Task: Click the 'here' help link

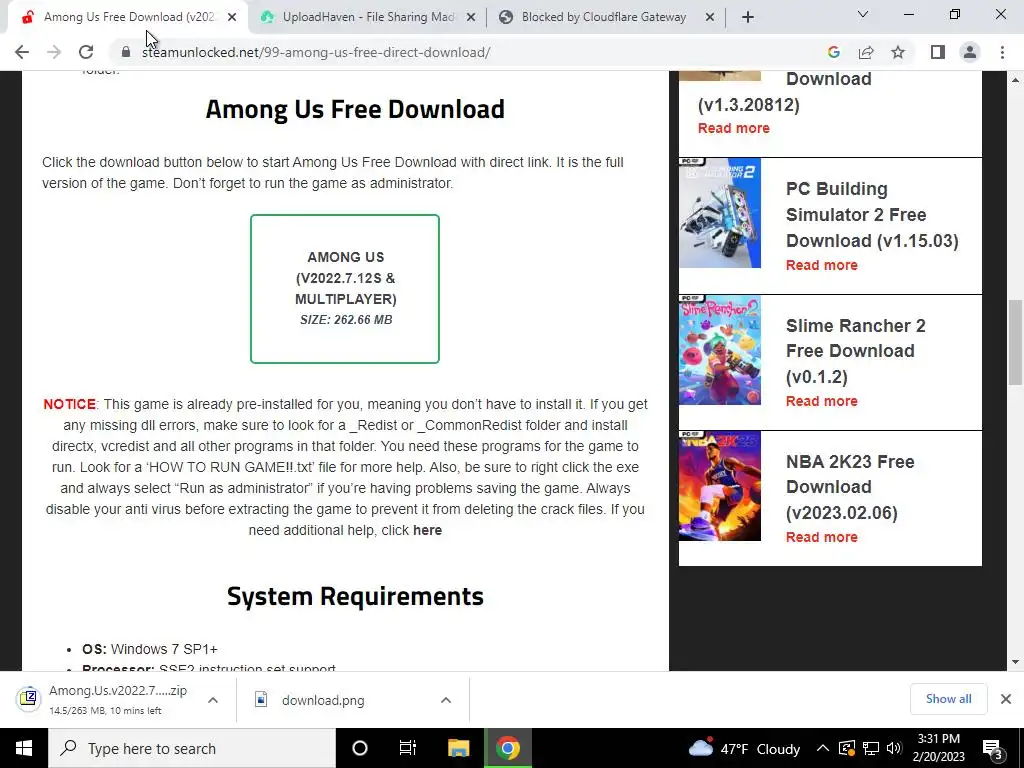Action: click(x=427, y=530)
